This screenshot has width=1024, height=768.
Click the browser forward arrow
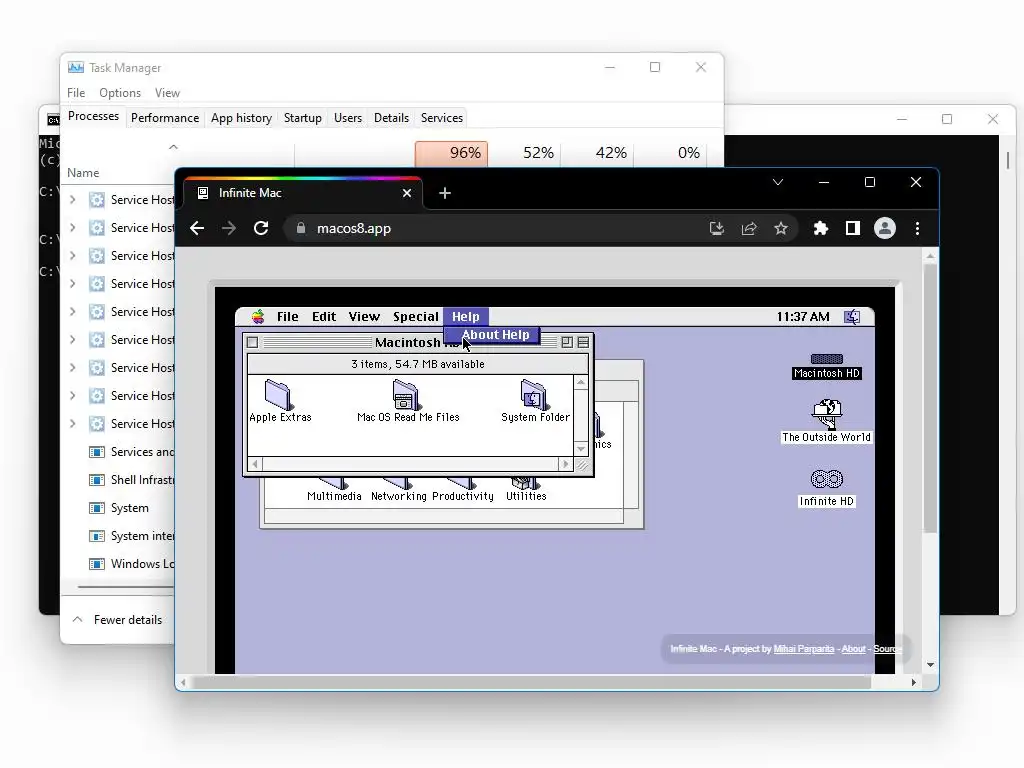tap(229, 228)
